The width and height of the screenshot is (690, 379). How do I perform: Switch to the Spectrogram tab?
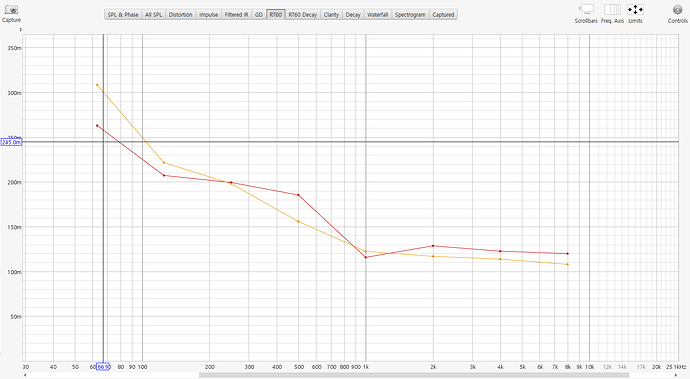(x=410, y=15)
